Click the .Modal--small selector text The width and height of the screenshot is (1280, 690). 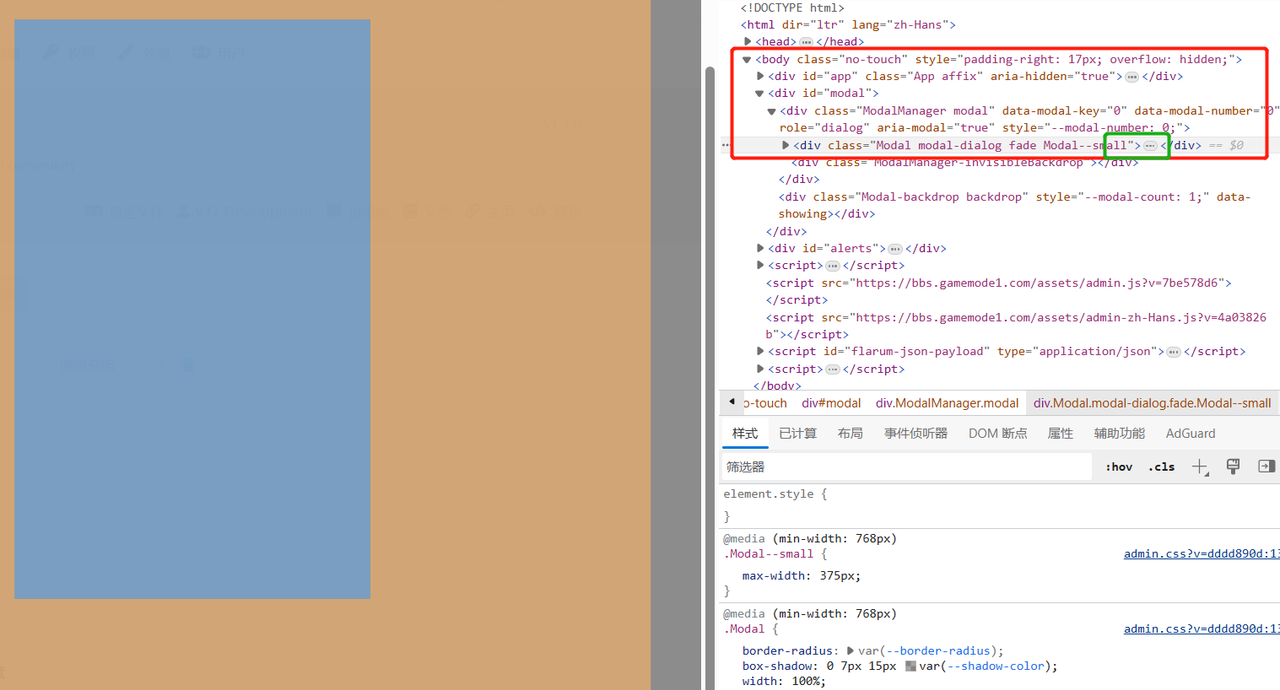point(770,554)
